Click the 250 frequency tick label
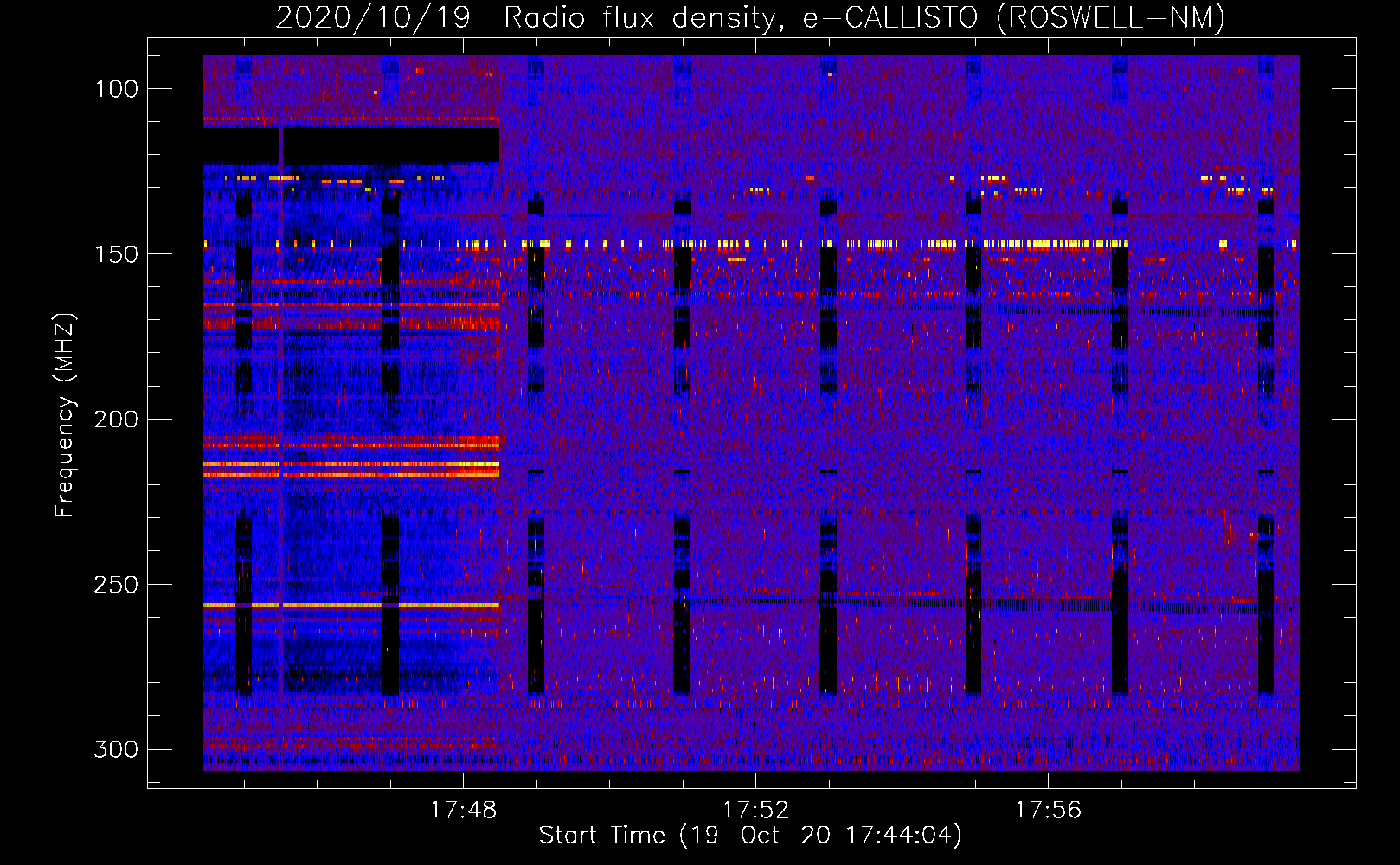Image resolution: width=1400 pixels, height=865 pixels. click(x=116, y=585)
